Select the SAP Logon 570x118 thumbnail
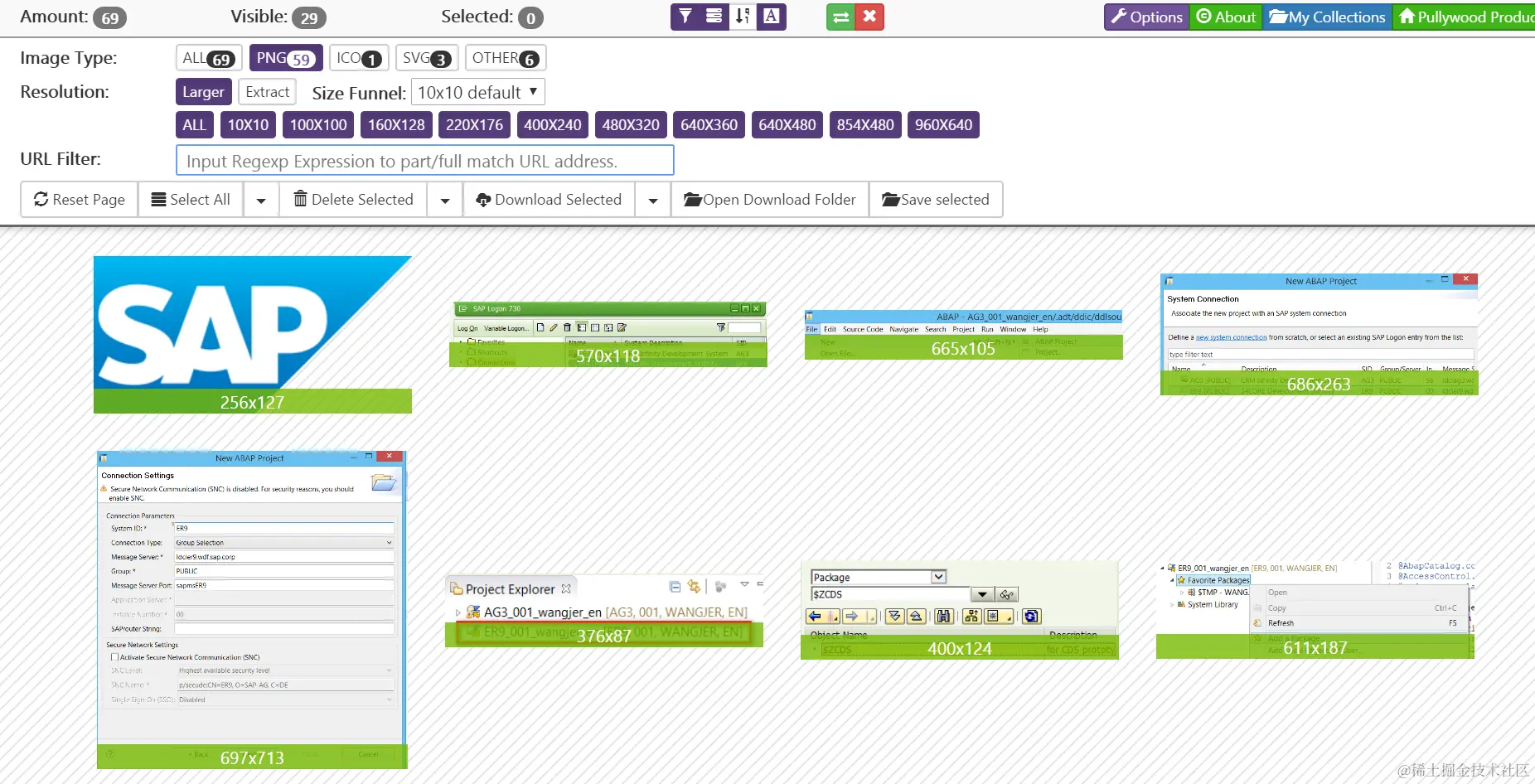 [608, 335]
